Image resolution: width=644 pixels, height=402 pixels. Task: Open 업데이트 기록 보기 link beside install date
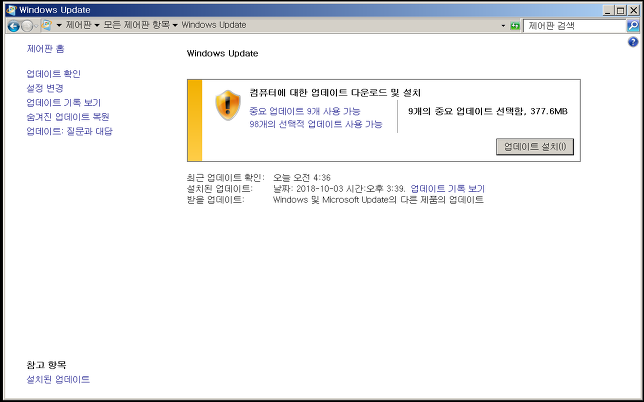click(448, 189)
